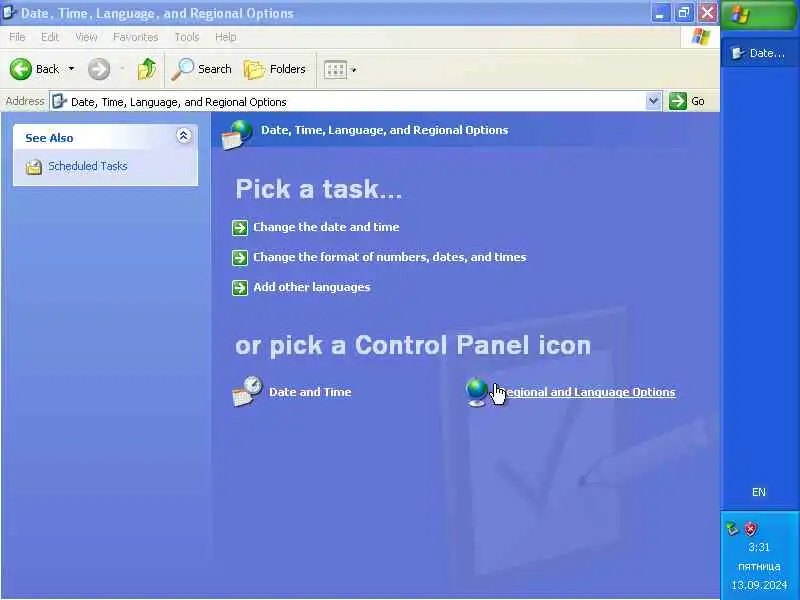The width and height of the screenshot is (800, 600).
Task: Open the Date and Time link
Action: pos(310,392)
